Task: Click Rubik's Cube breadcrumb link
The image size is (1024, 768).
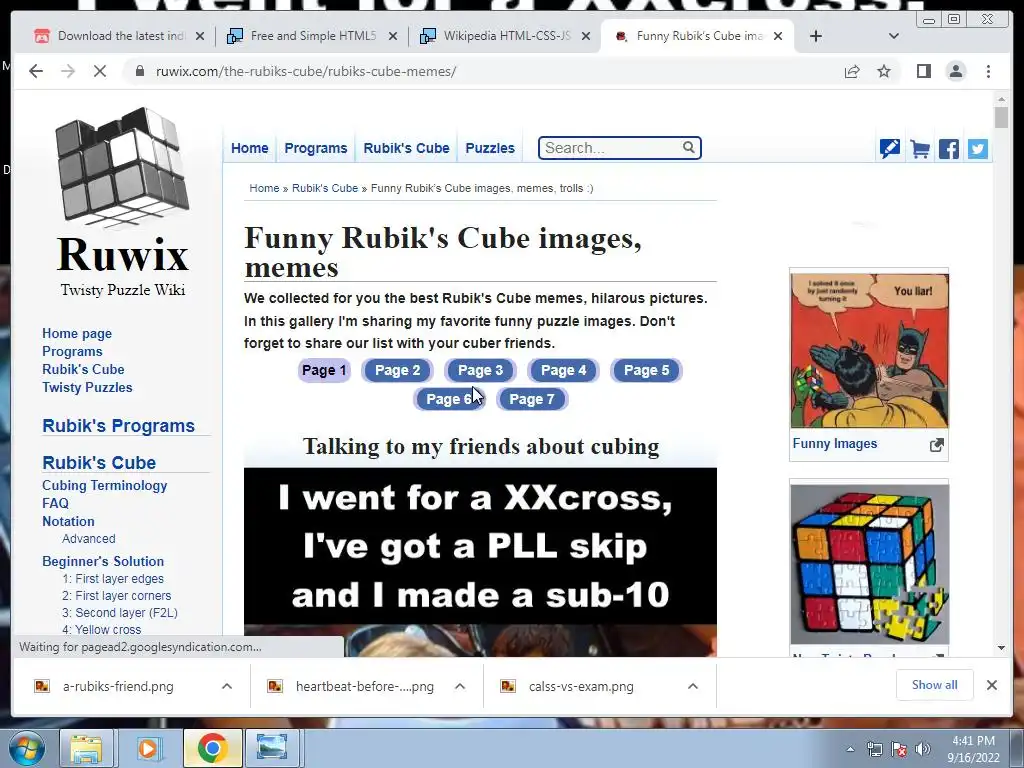Action: coord(325,188)
